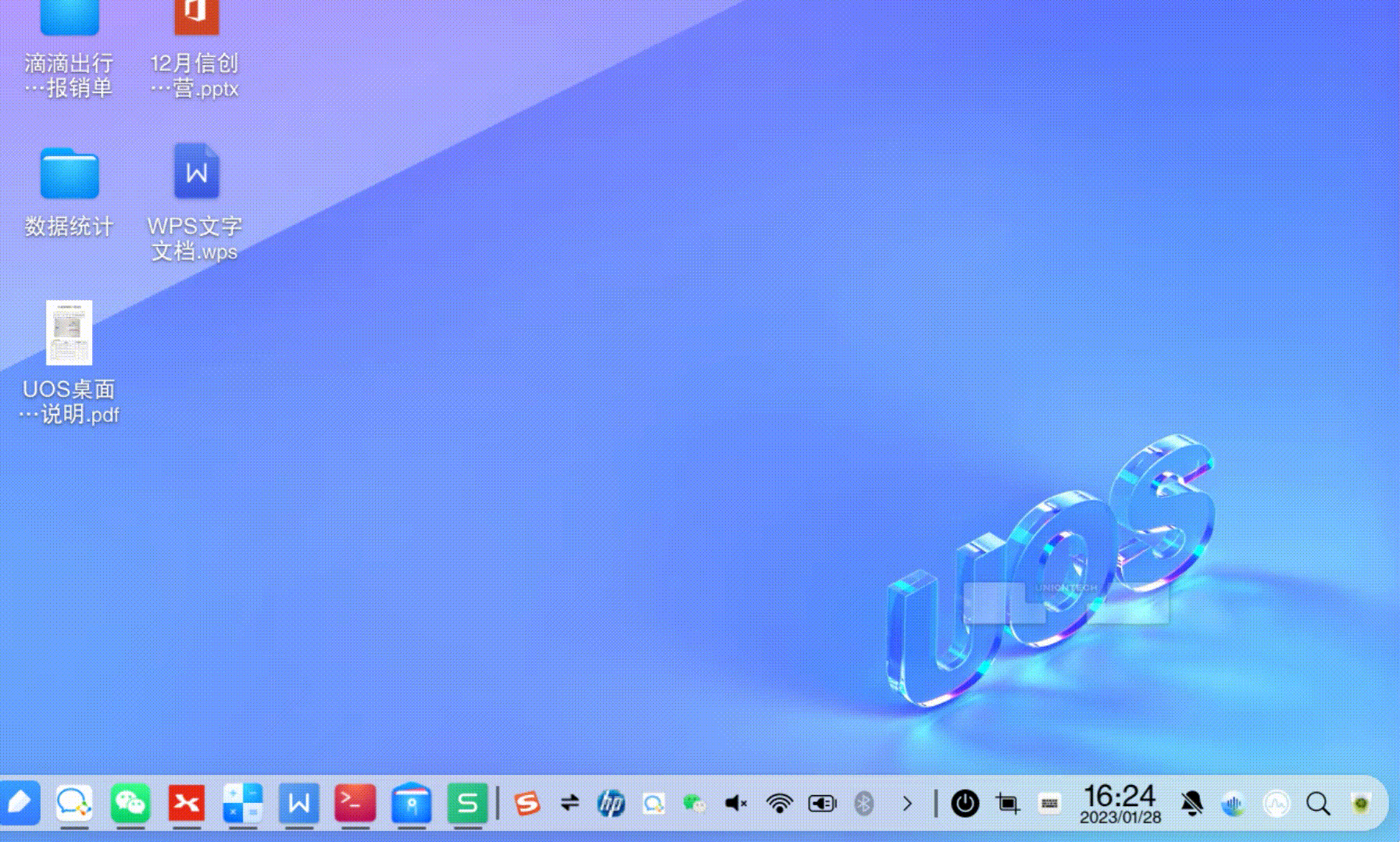Open the voice assistant waveform icon
The width and height of the screenshot is (1400, 842).
pos(1234,803)
